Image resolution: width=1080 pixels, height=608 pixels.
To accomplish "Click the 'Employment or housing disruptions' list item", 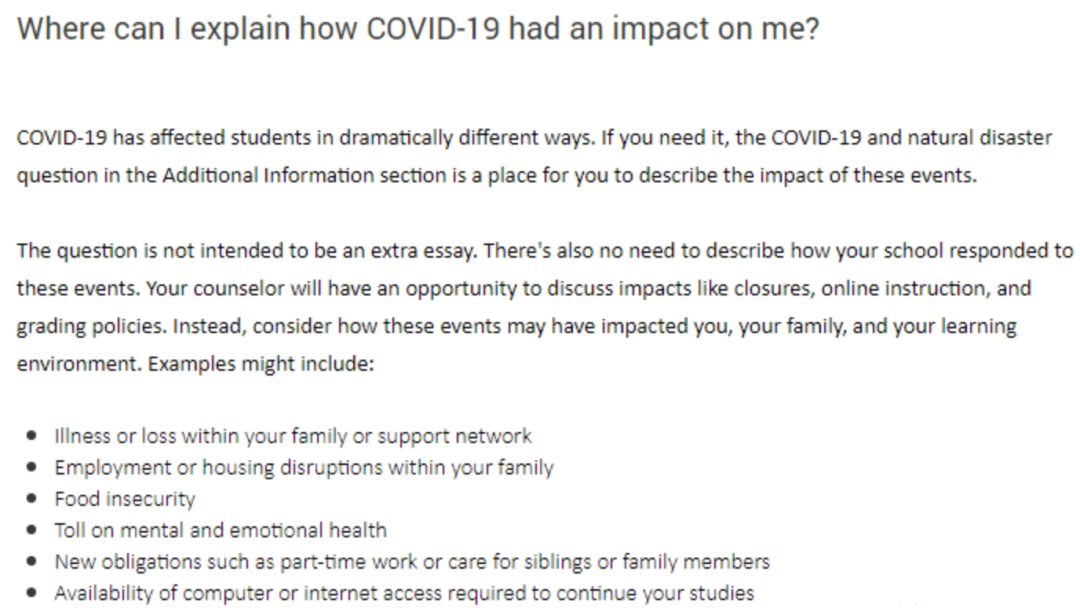I will click(304, 468).
